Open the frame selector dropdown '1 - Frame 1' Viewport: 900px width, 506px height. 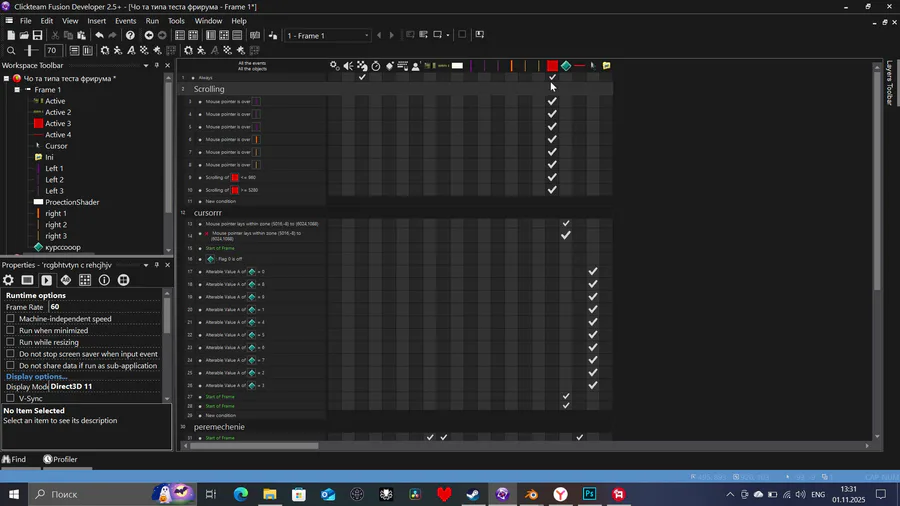click(327, 36)
